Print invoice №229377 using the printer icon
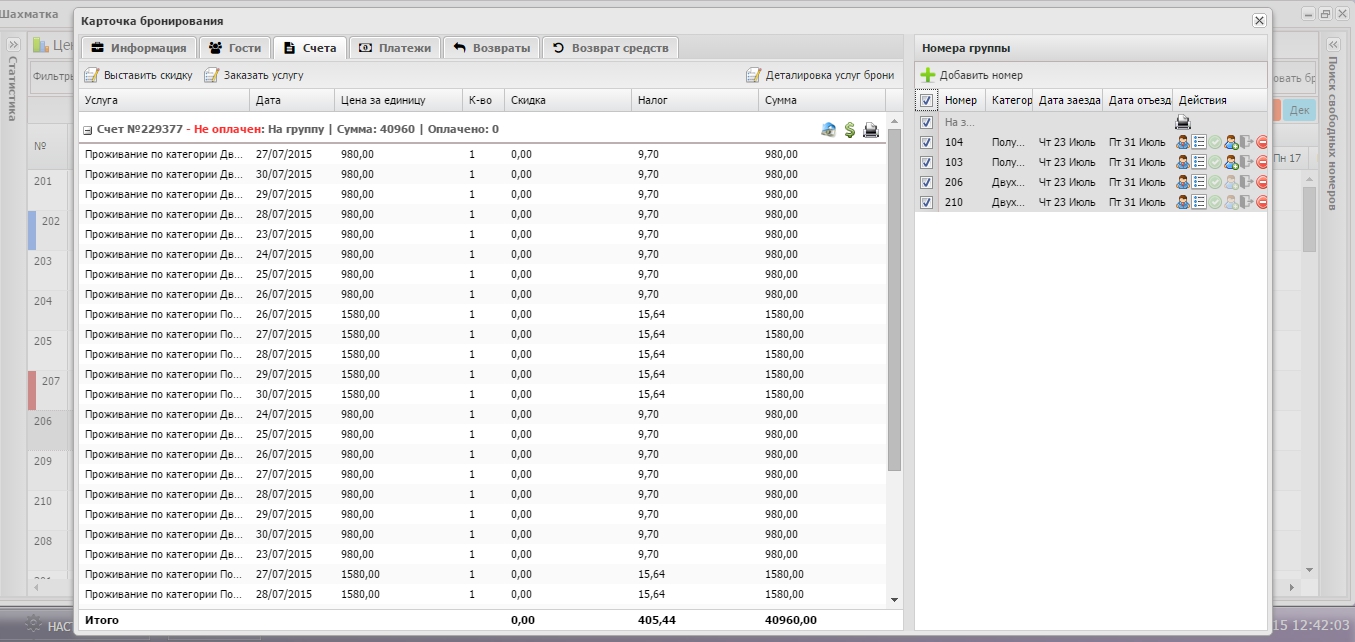Screen dimensions: 1355x642 871,130
